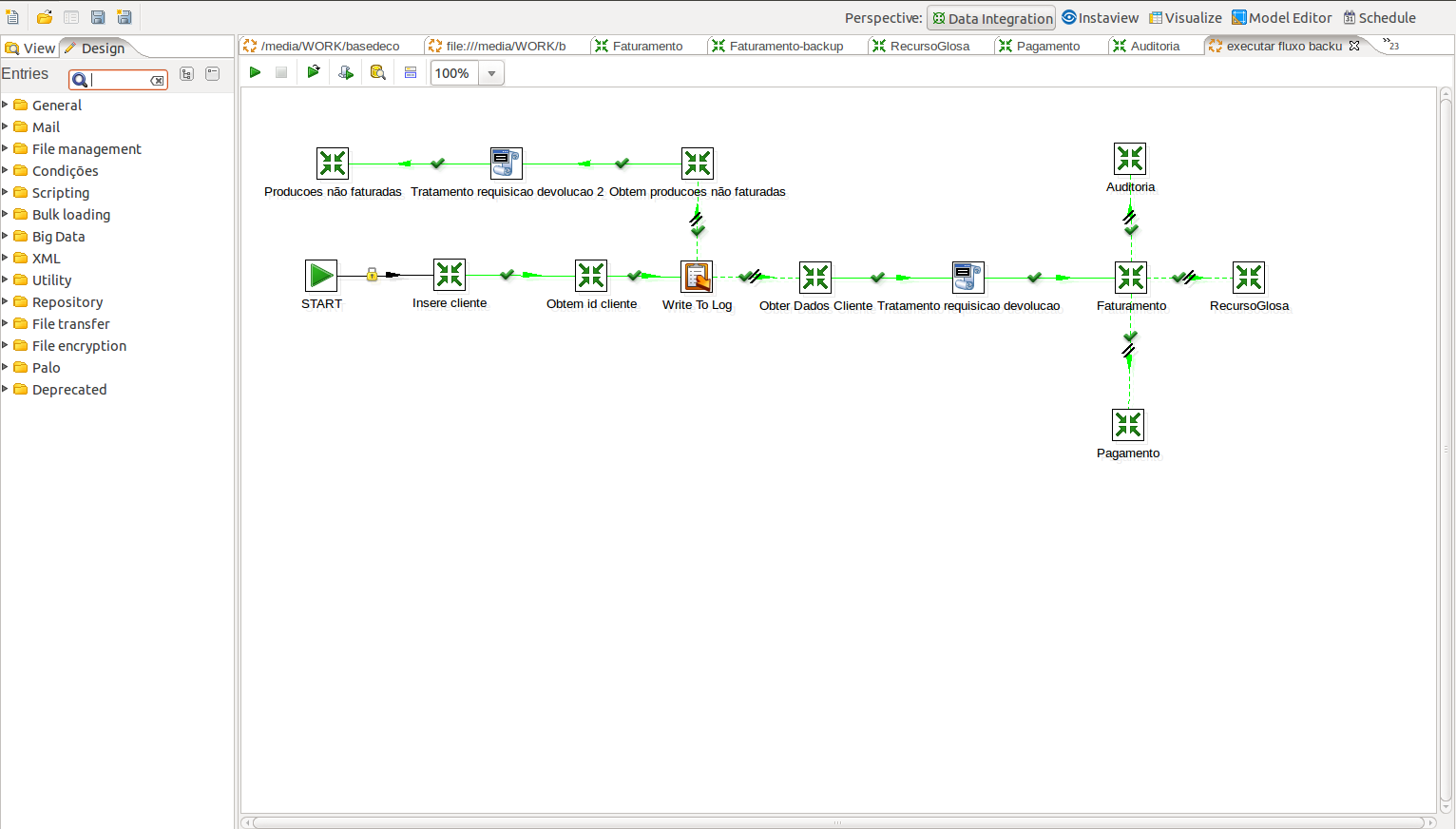Select the Pagamento job entry icon
Viewport: 1456px width, 829px height.
1128,425
